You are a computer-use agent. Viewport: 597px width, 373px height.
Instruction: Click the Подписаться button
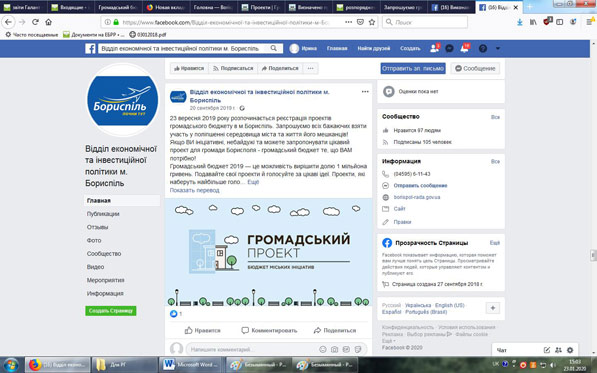[x=233, y=69]
